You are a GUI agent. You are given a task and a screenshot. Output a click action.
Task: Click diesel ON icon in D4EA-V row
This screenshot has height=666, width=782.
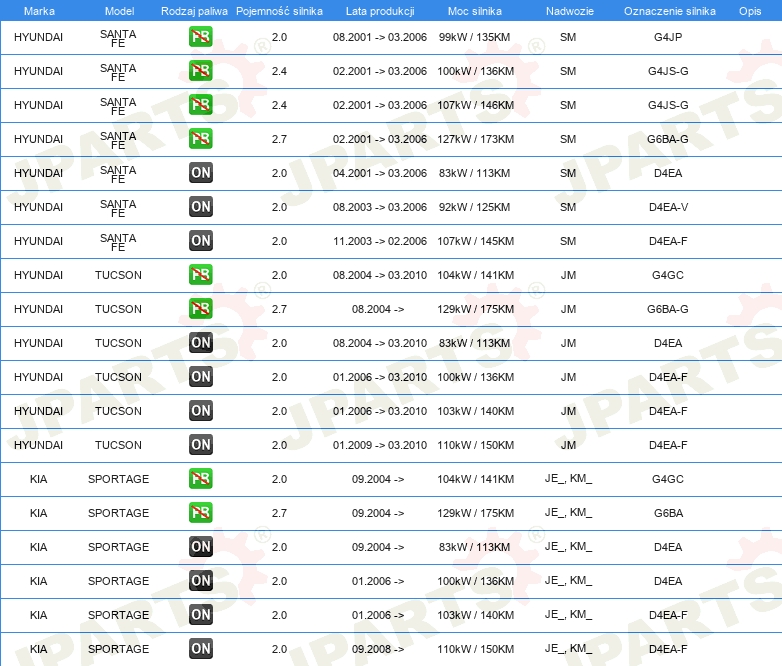200,207
